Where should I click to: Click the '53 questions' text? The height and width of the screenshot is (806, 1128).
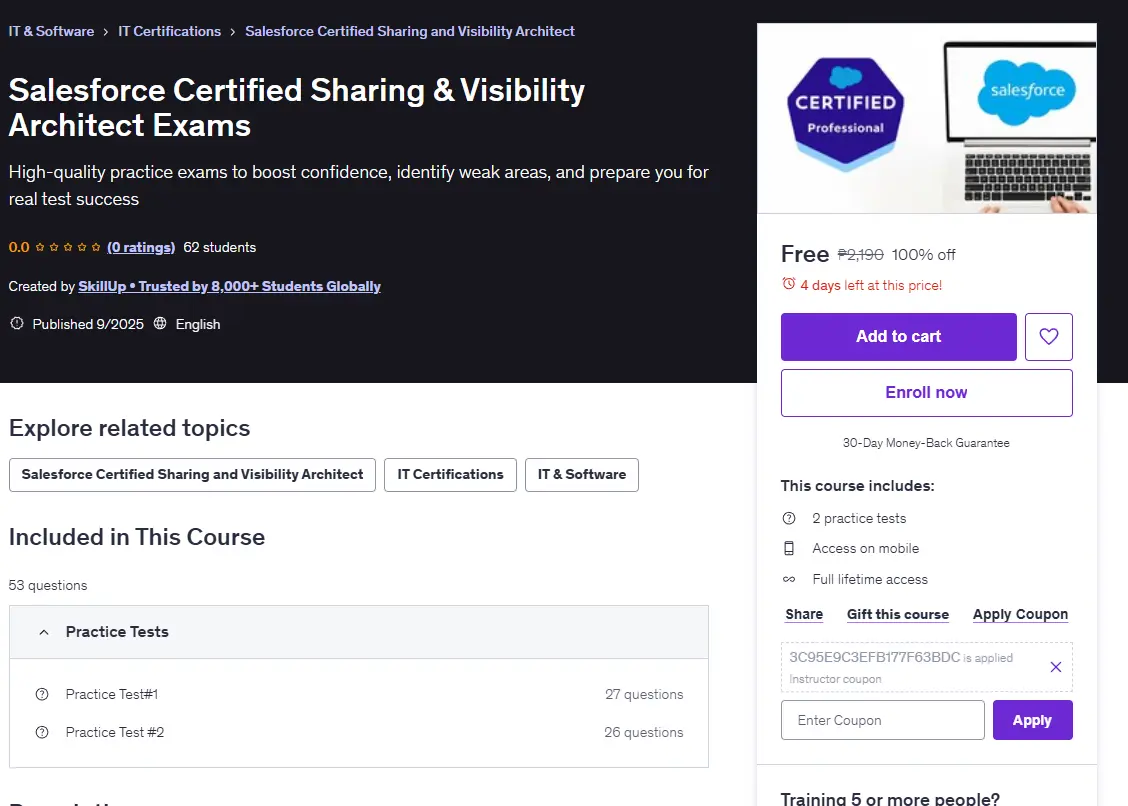coord(47,585)
